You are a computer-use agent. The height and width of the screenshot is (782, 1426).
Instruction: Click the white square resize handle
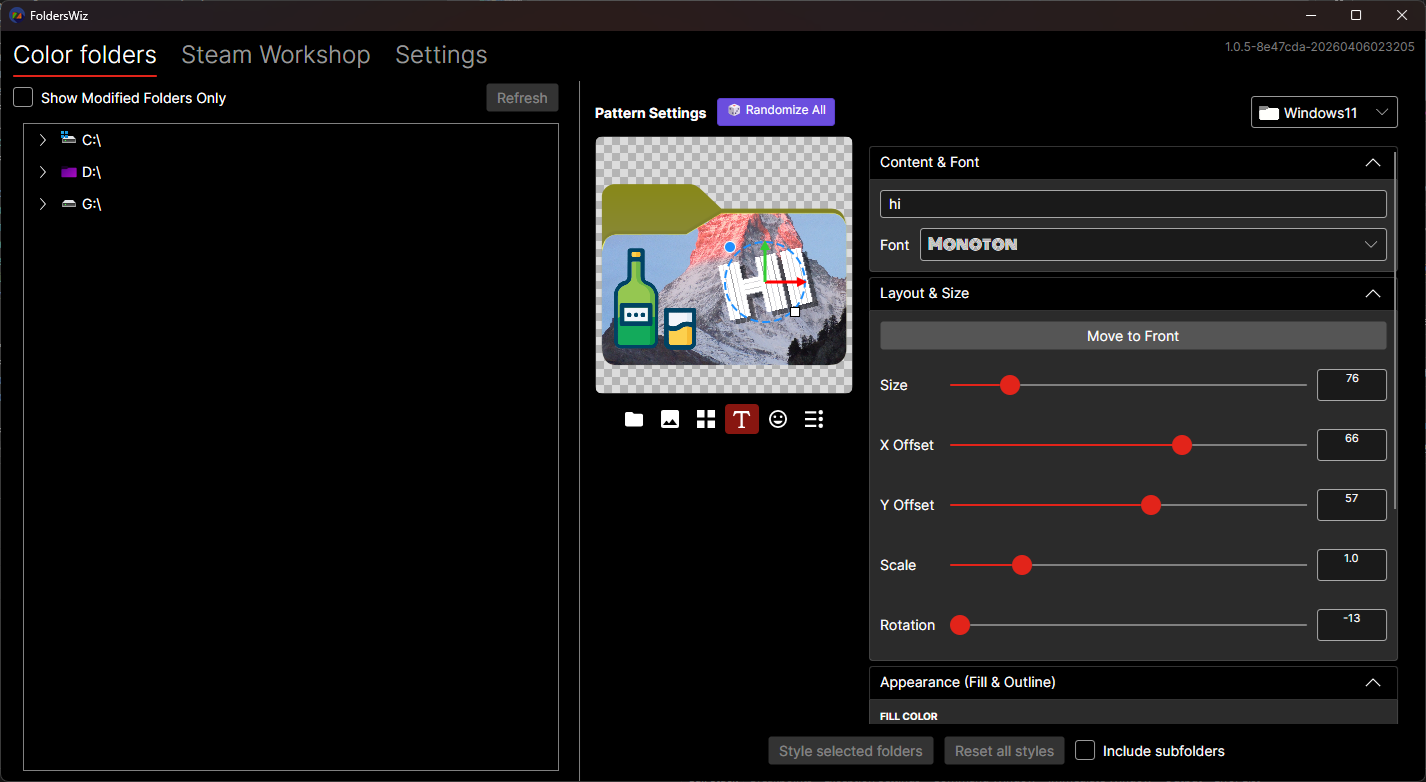795,312
